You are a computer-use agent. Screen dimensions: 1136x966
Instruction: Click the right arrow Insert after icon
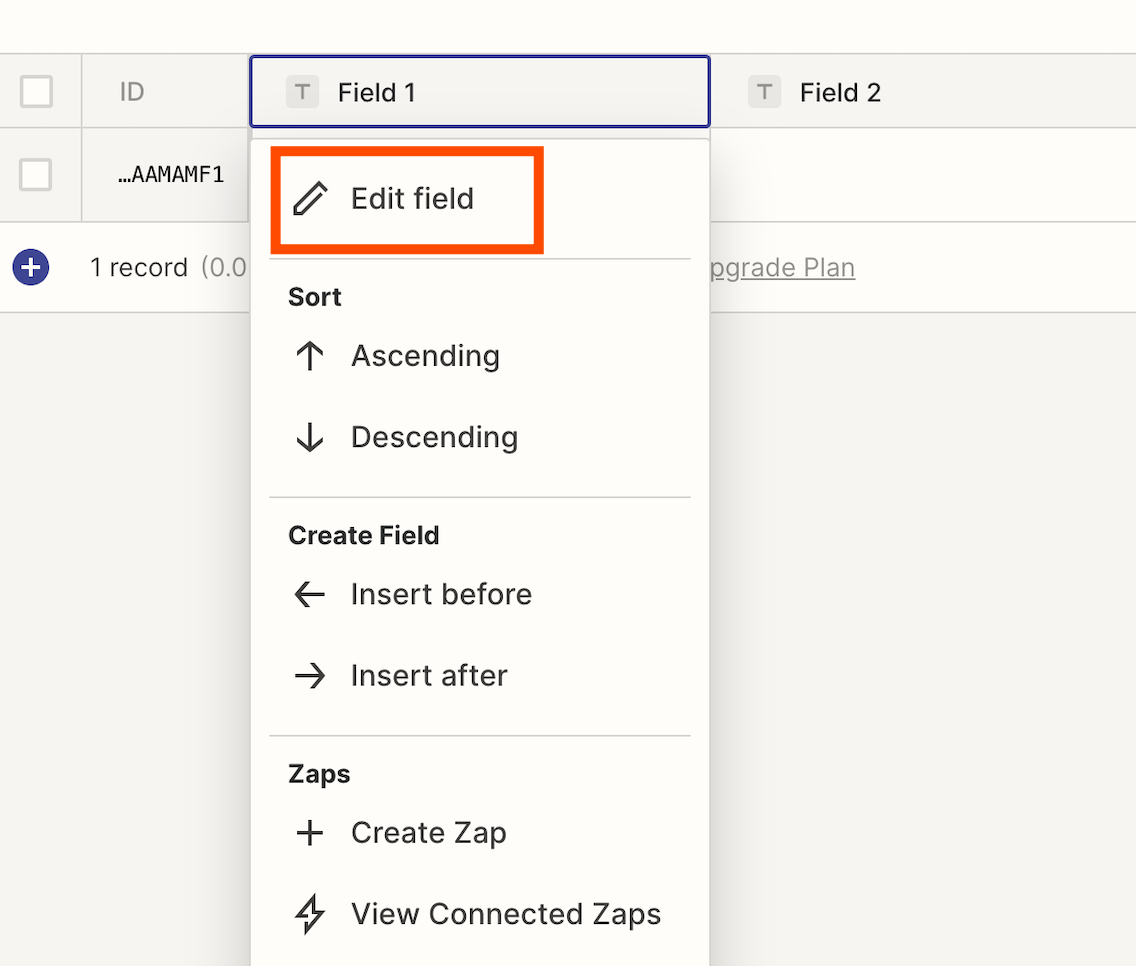(x=310, y=675)
